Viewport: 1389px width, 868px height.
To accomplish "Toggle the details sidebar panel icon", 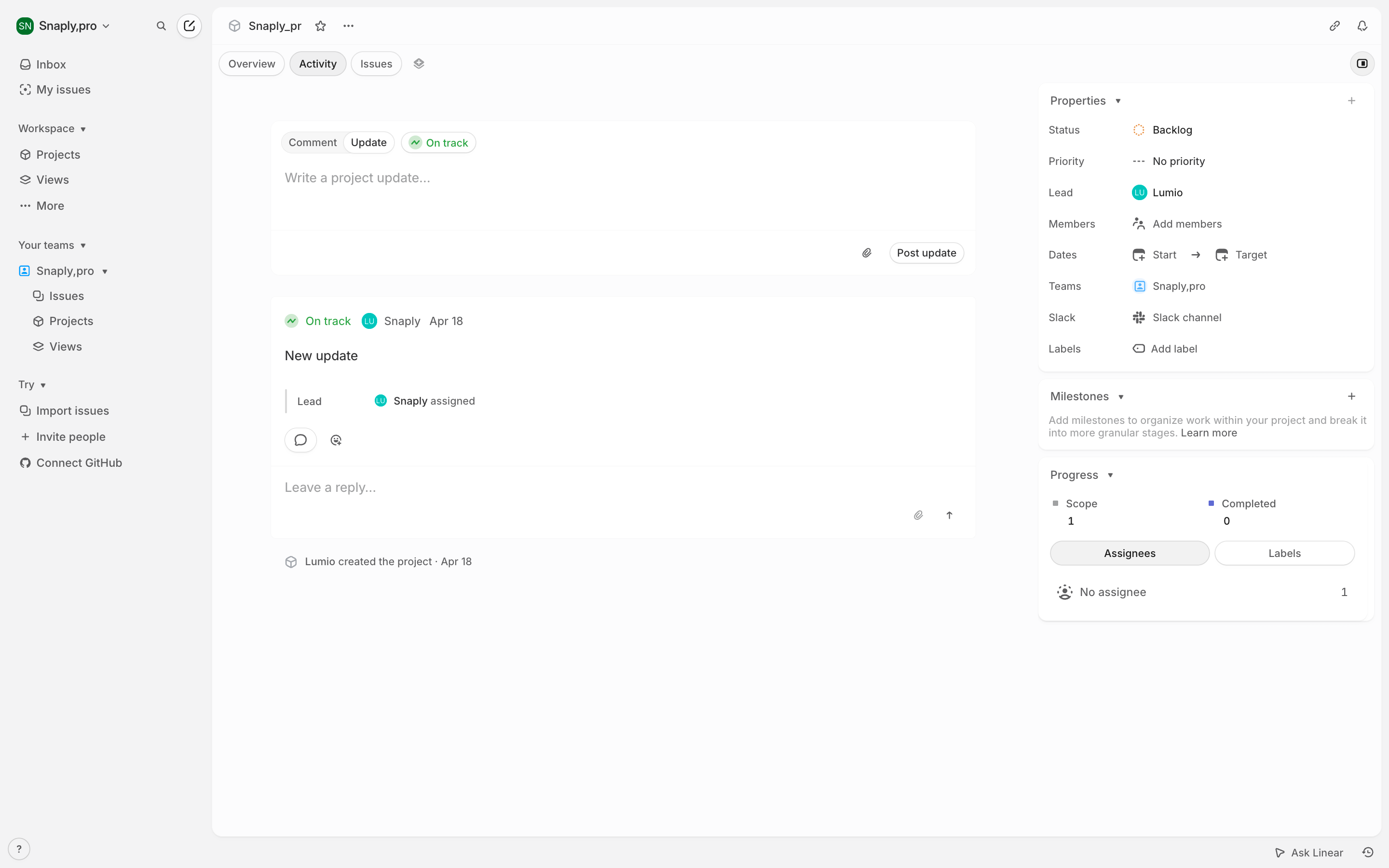I will coord(1362,64).
